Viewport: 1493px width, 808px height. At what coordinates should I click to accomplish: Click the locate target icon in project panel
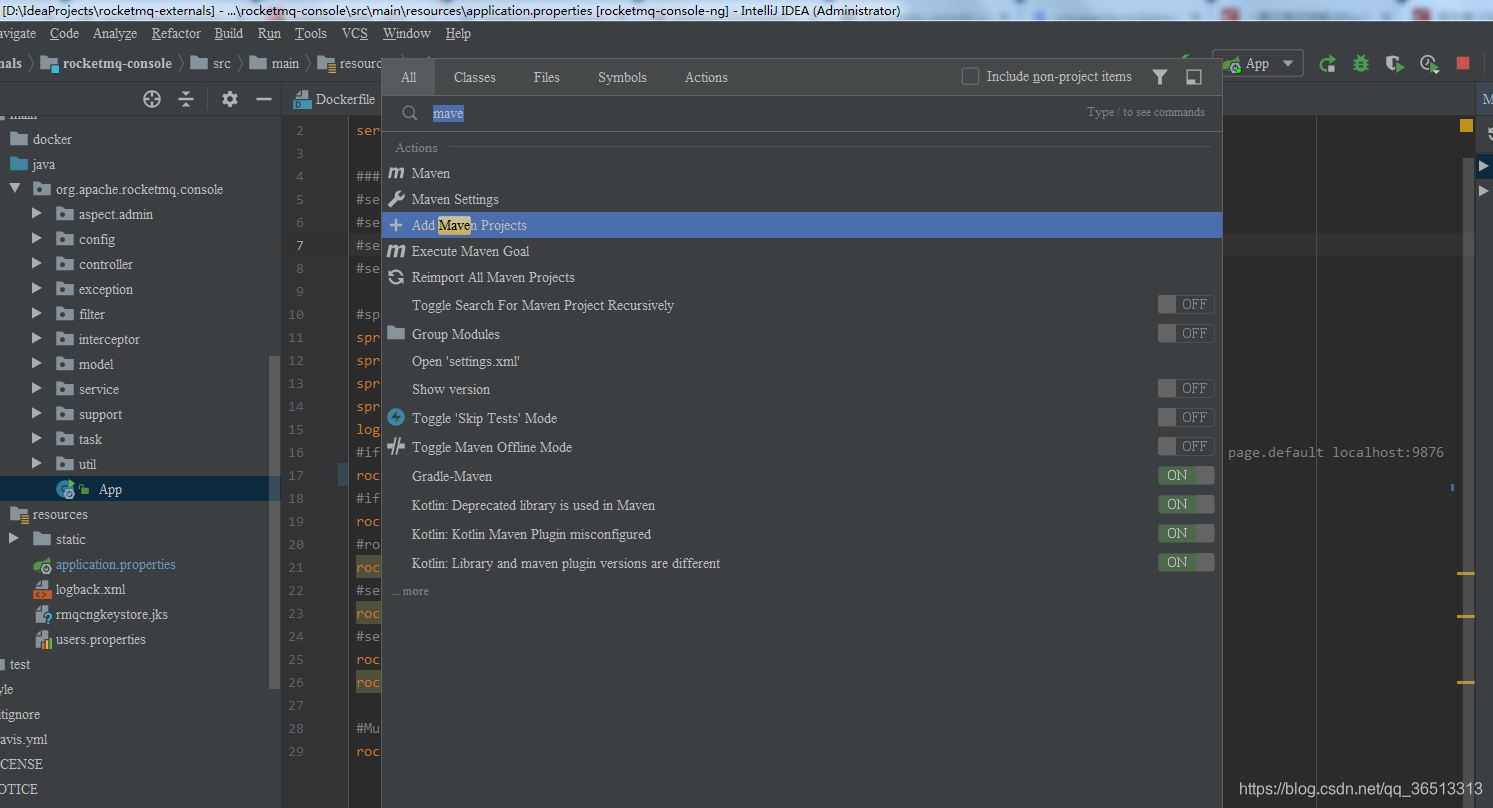coord(152,99)
